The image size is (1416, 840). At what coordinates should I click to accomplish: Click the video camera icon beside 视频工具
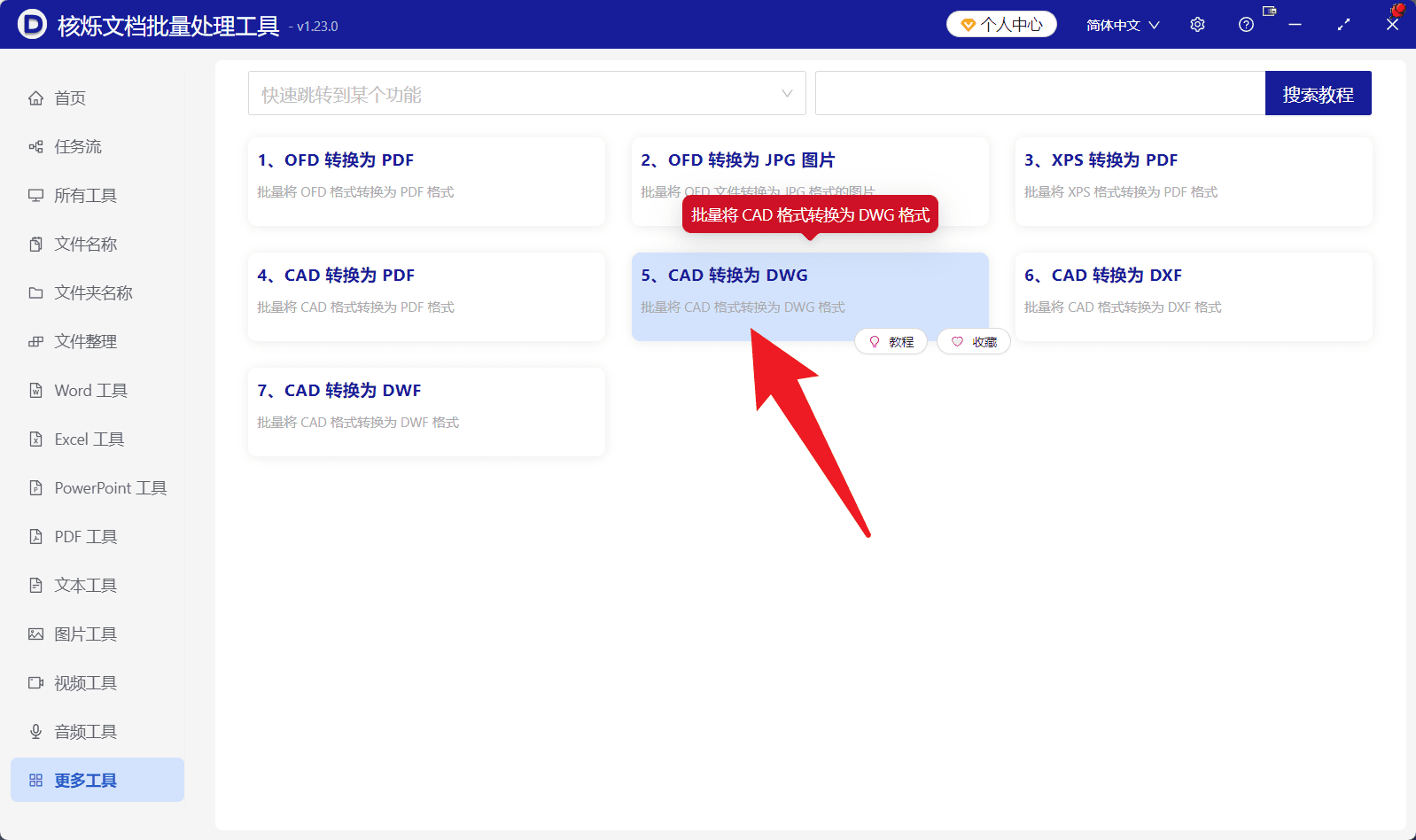pyautogui.click(x=35, y=683)
